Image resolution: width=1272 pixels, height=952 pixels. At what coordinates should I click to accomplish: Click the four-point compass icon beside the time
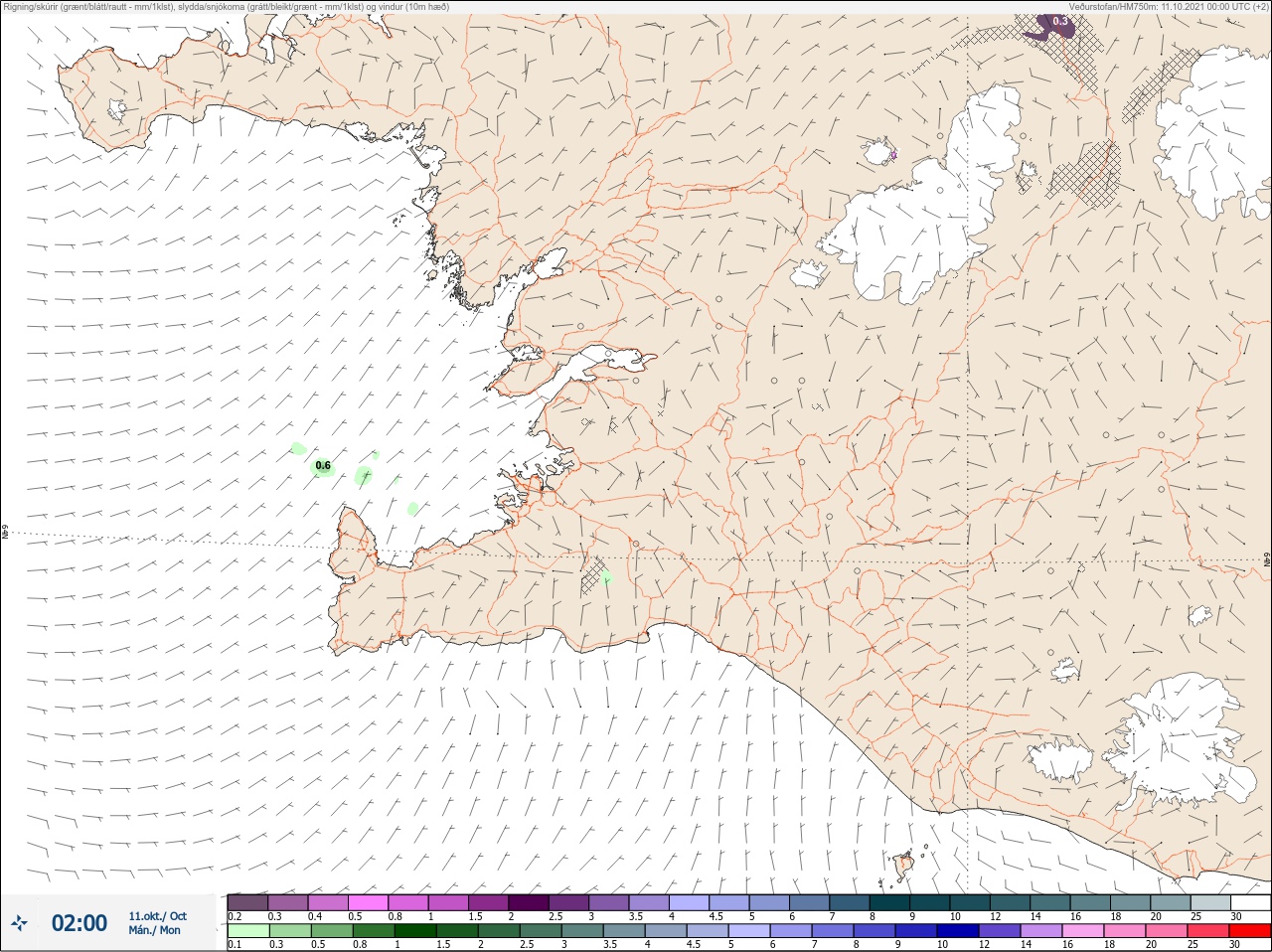click(x=19, y=924)
